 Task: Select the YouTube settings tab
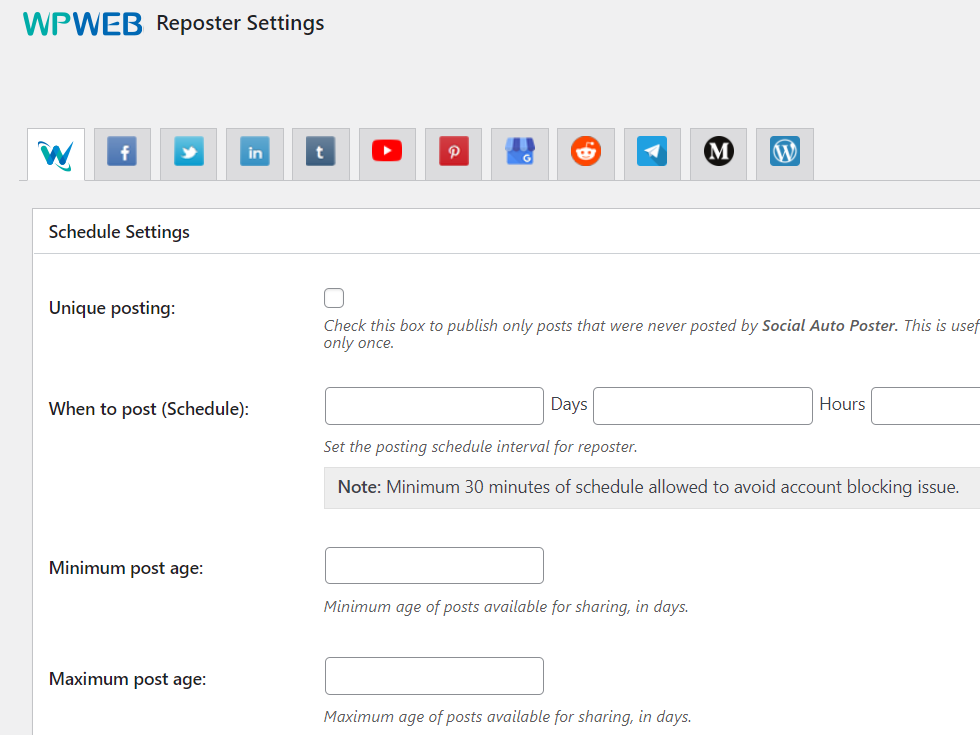pyautogui.click(x=387, y=154)
